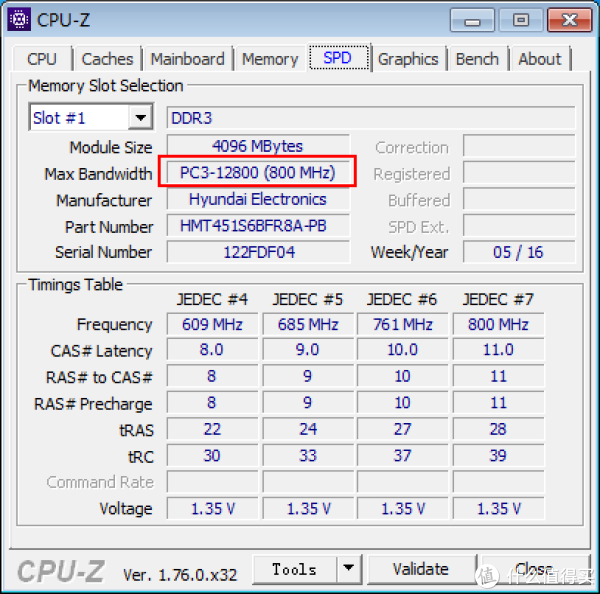
Task: Click the JEDEC #6 column header
Action: tap(402, 299)
